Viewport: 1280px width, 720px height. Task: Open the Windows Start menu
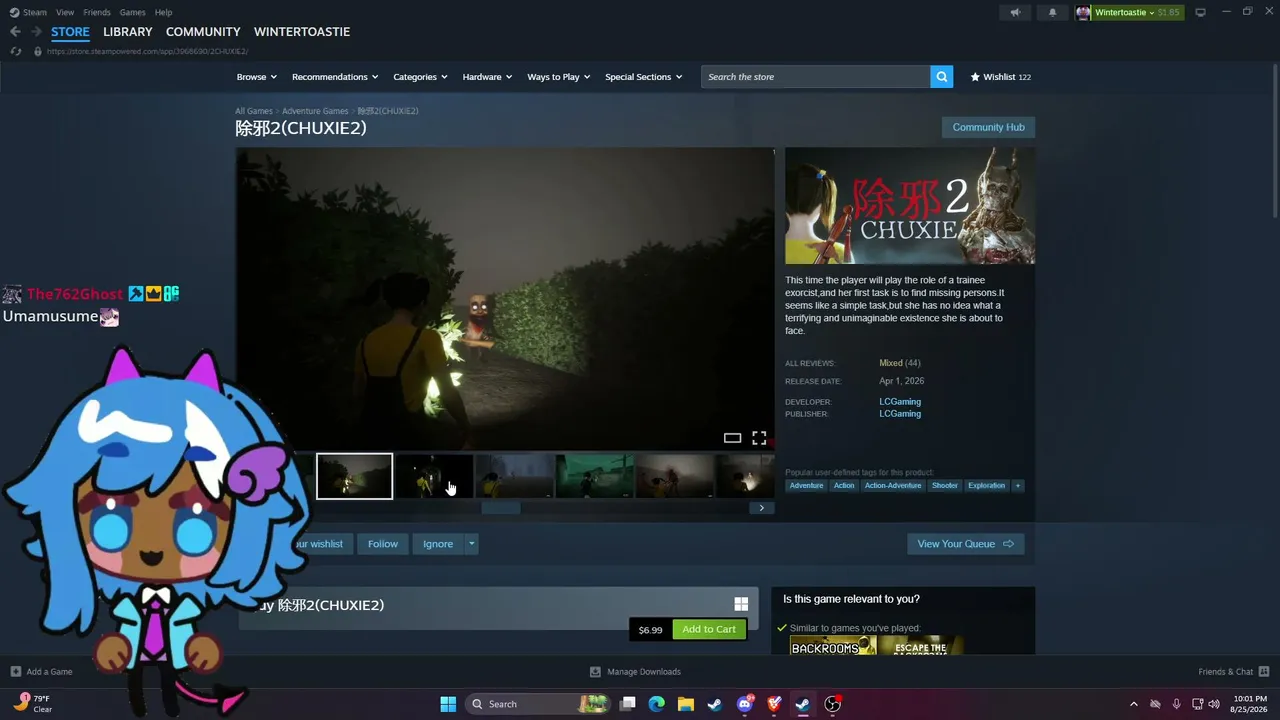point(448,704)
